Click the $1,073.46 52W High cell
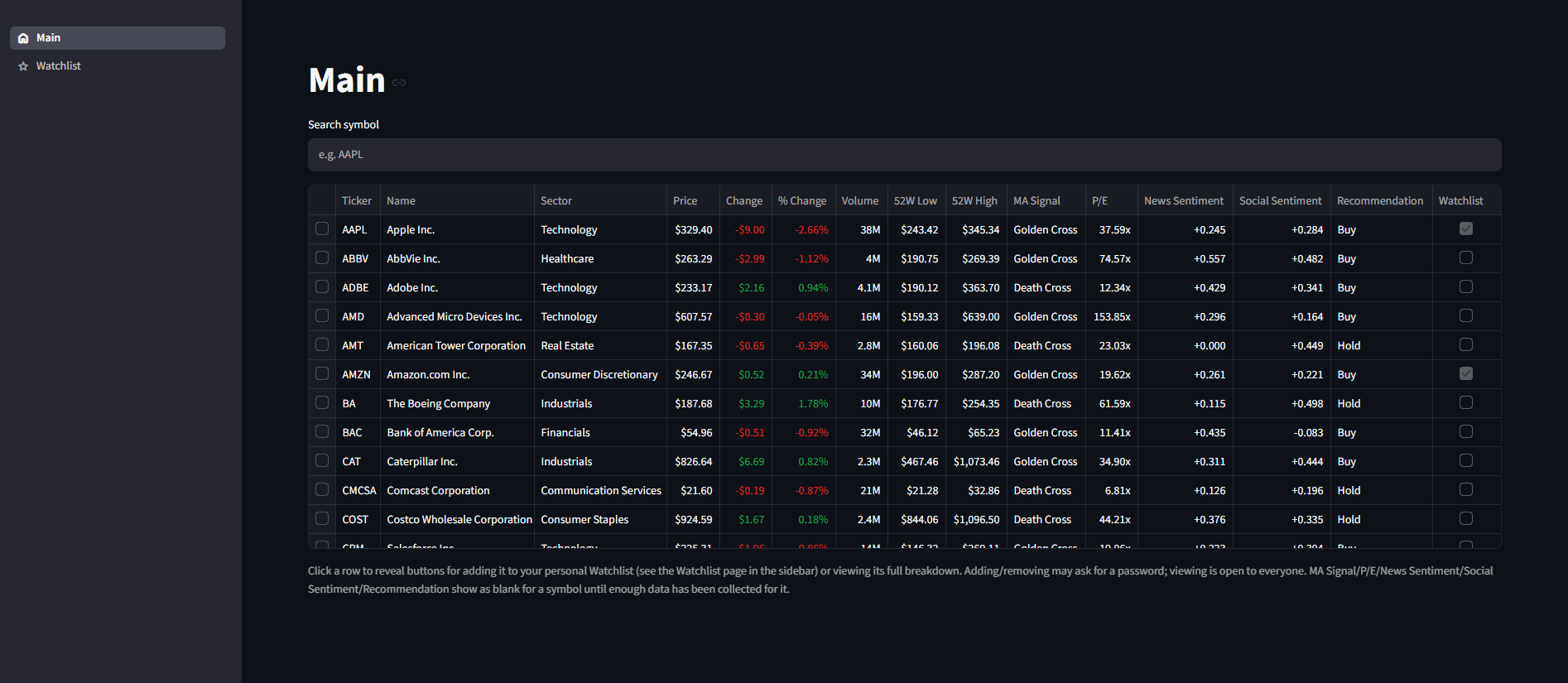Viewport: 1568px width, 683px height. point(976,461)
